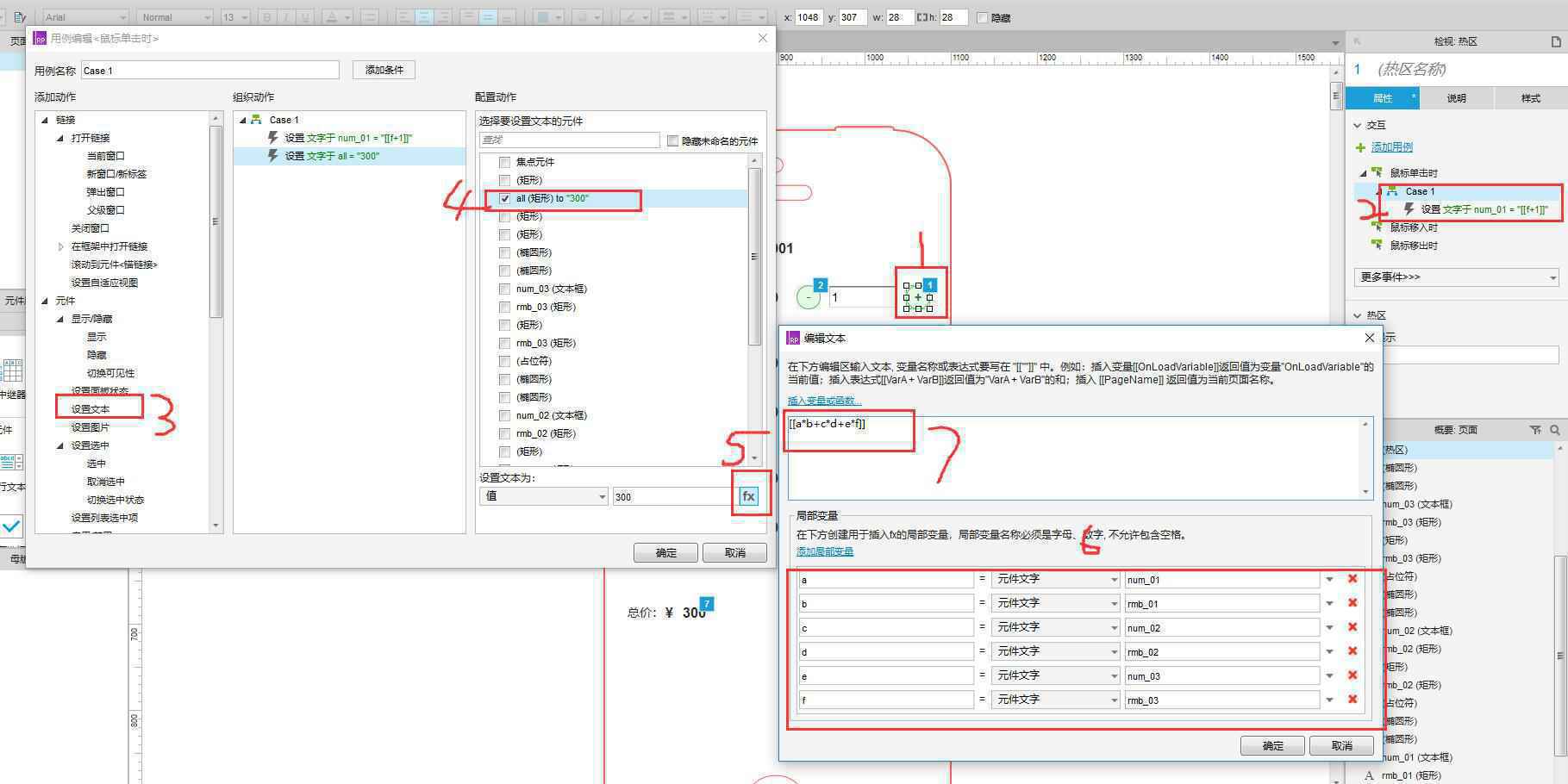This screenshot has width=1568, height=784.
Task: Click the 添加条件 button
Action: point(384,70)
